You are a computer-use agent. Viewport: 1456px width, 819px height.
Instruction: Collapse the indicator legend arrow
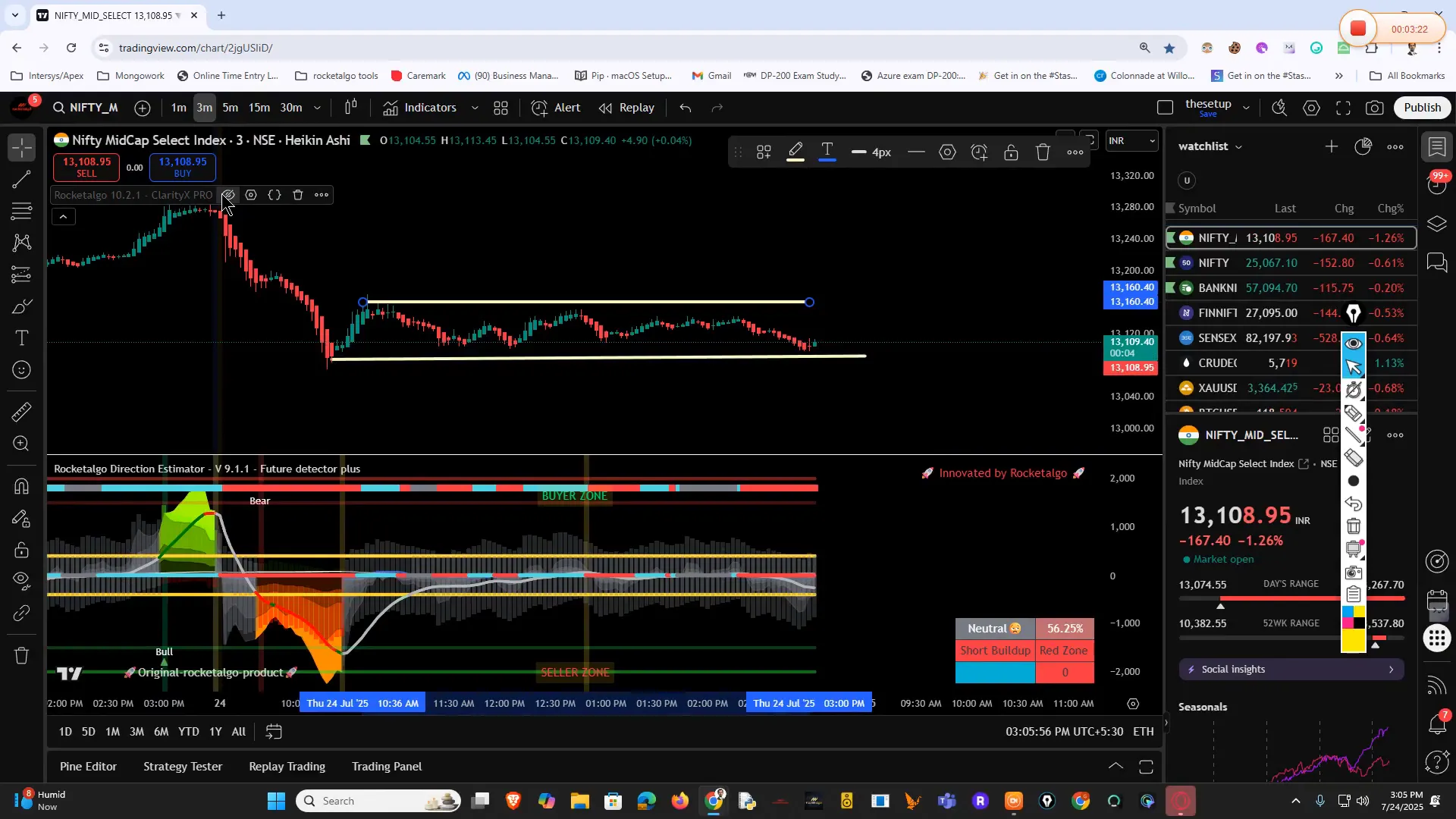coord(64,217)
